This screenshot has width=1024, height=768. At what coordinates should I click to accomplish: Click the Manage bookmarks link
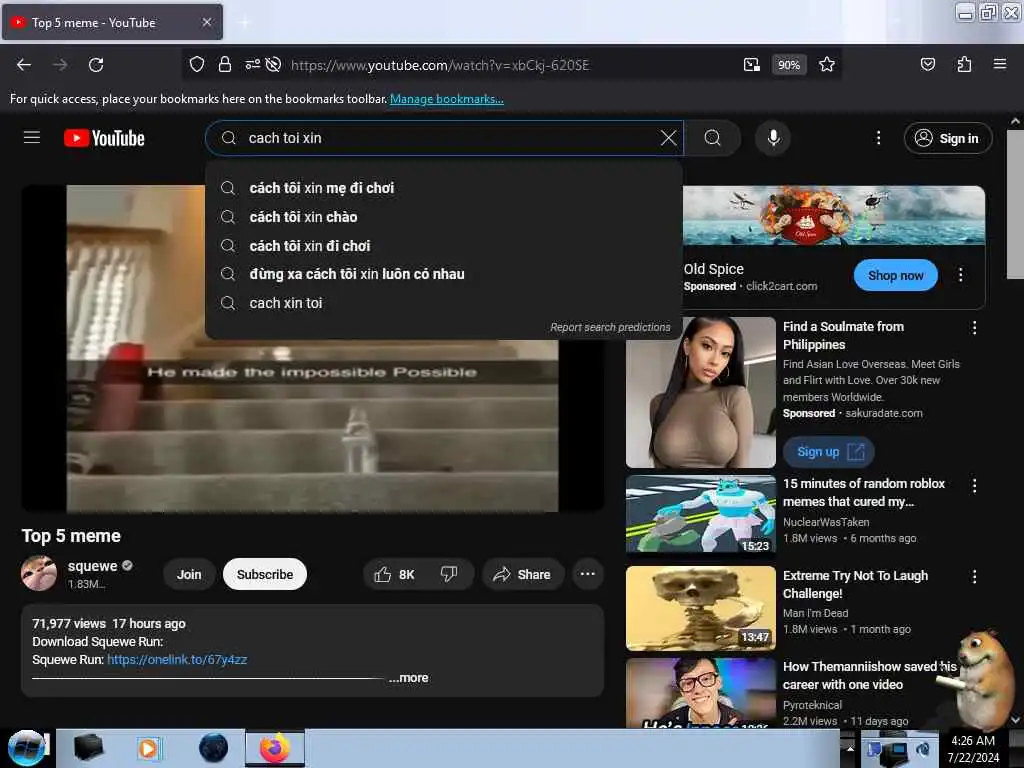point(447,99)
